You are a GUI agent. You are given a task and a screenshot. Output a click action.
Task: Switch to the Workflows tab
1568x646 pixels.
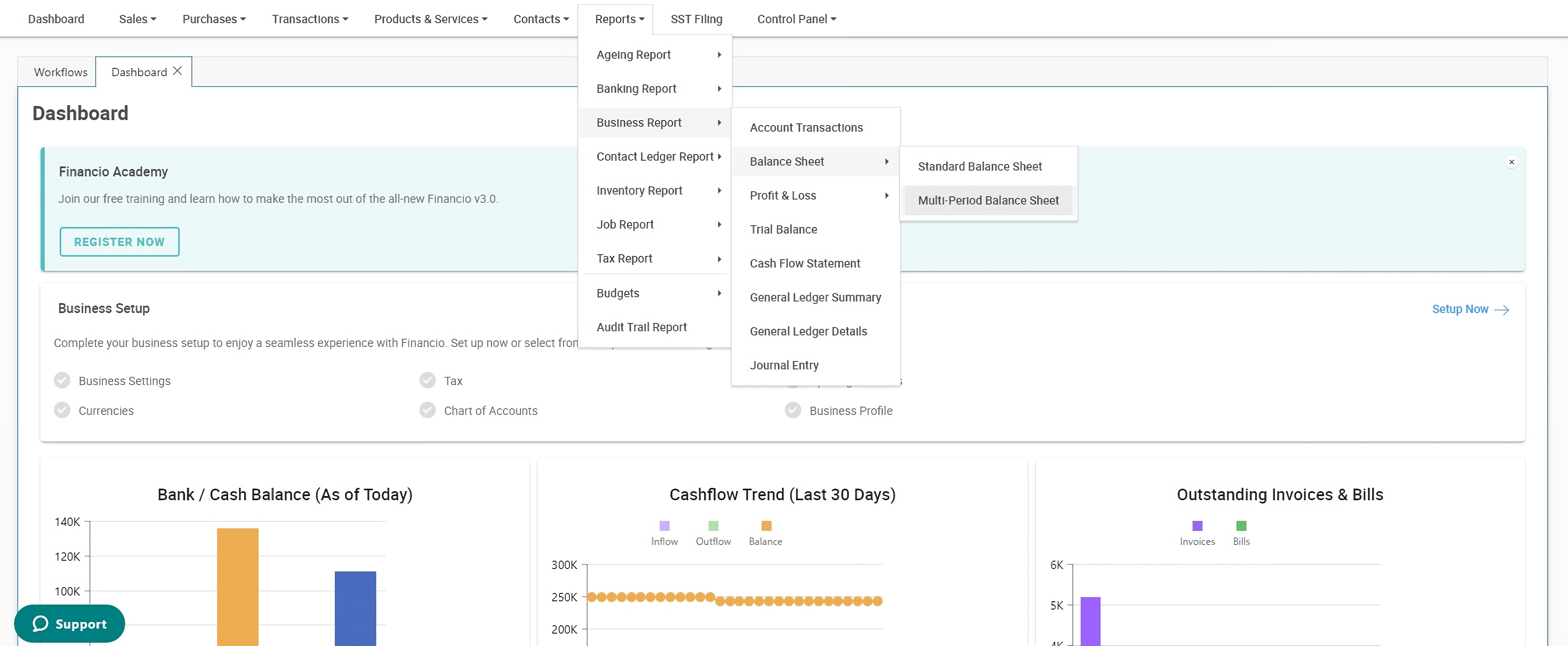coord(60,72)
